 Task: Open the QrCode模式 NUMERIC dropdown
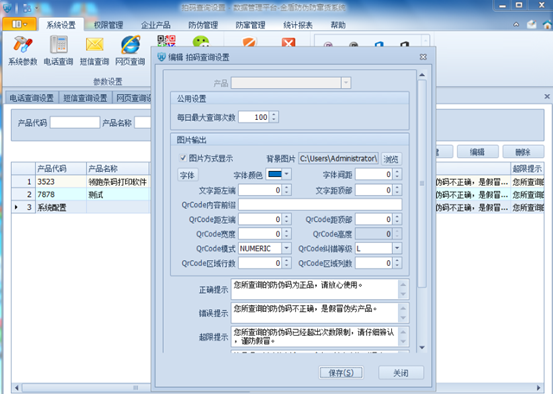coord(286,248)
